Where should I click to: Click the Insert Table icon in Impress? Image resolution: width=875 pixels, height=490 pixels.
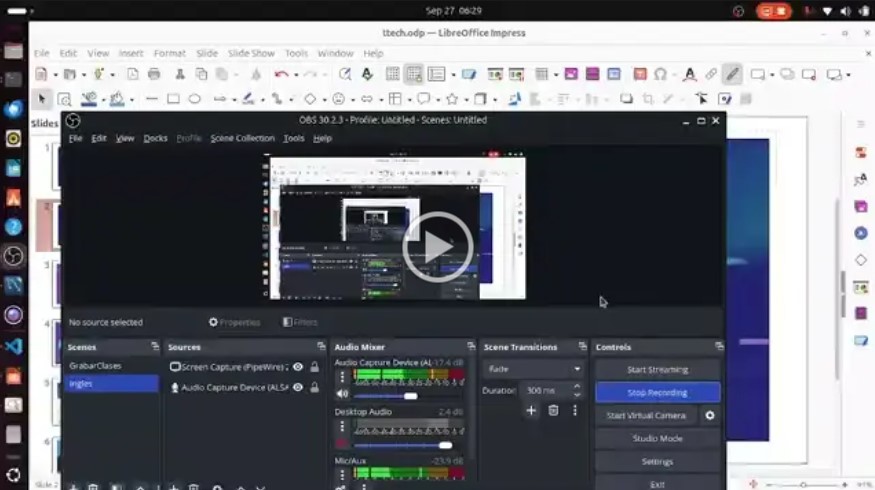click(x=541, y=74)
